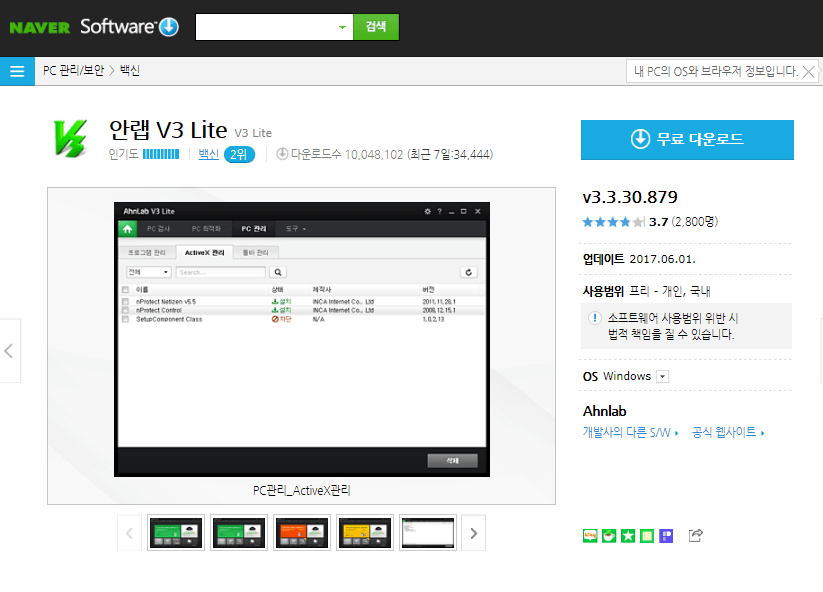
Task: Click the question mark help icon in V3 preview
Action: [439, 212]
